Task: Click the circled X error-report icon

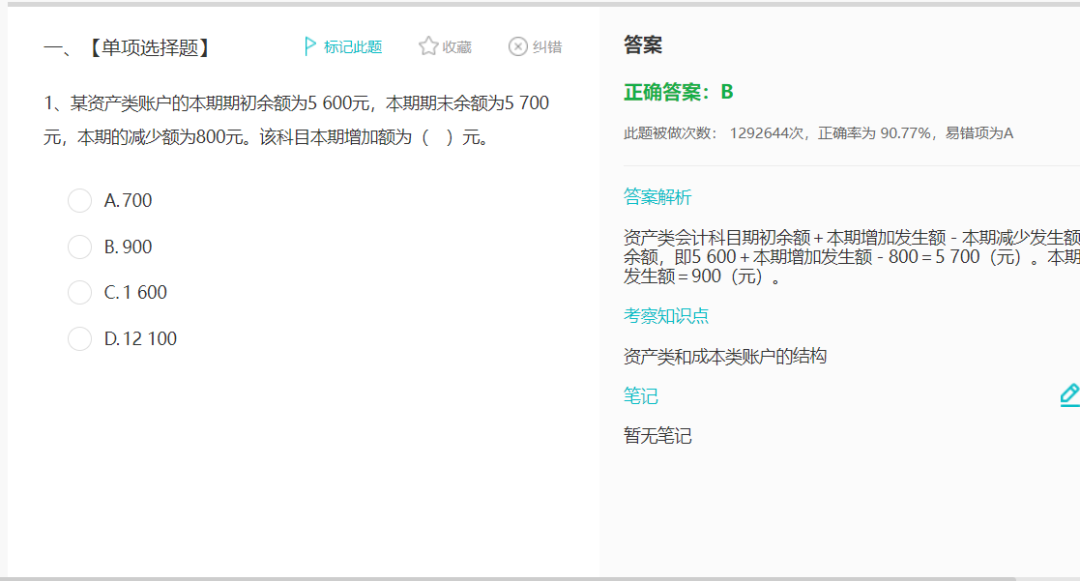Action: tap(517, 47)
